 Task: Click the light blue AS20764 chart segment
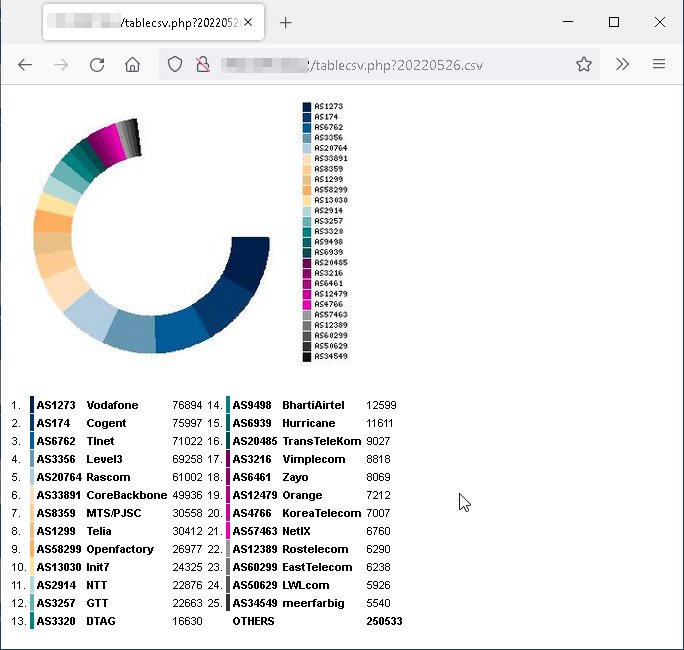pos(91,316)
